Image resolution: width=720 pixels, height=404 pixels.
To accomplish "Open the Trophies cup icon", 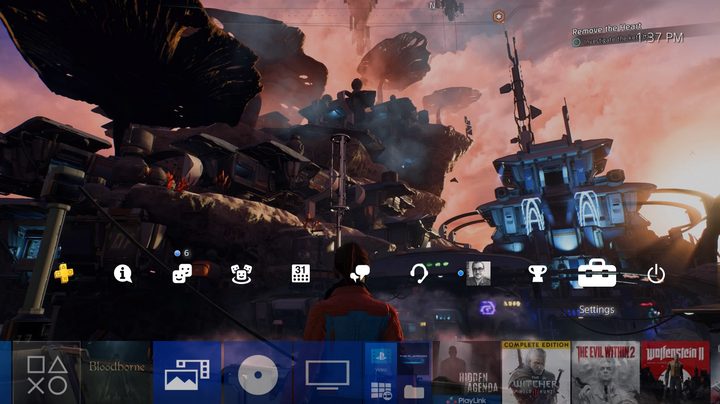I will point(537,274).
